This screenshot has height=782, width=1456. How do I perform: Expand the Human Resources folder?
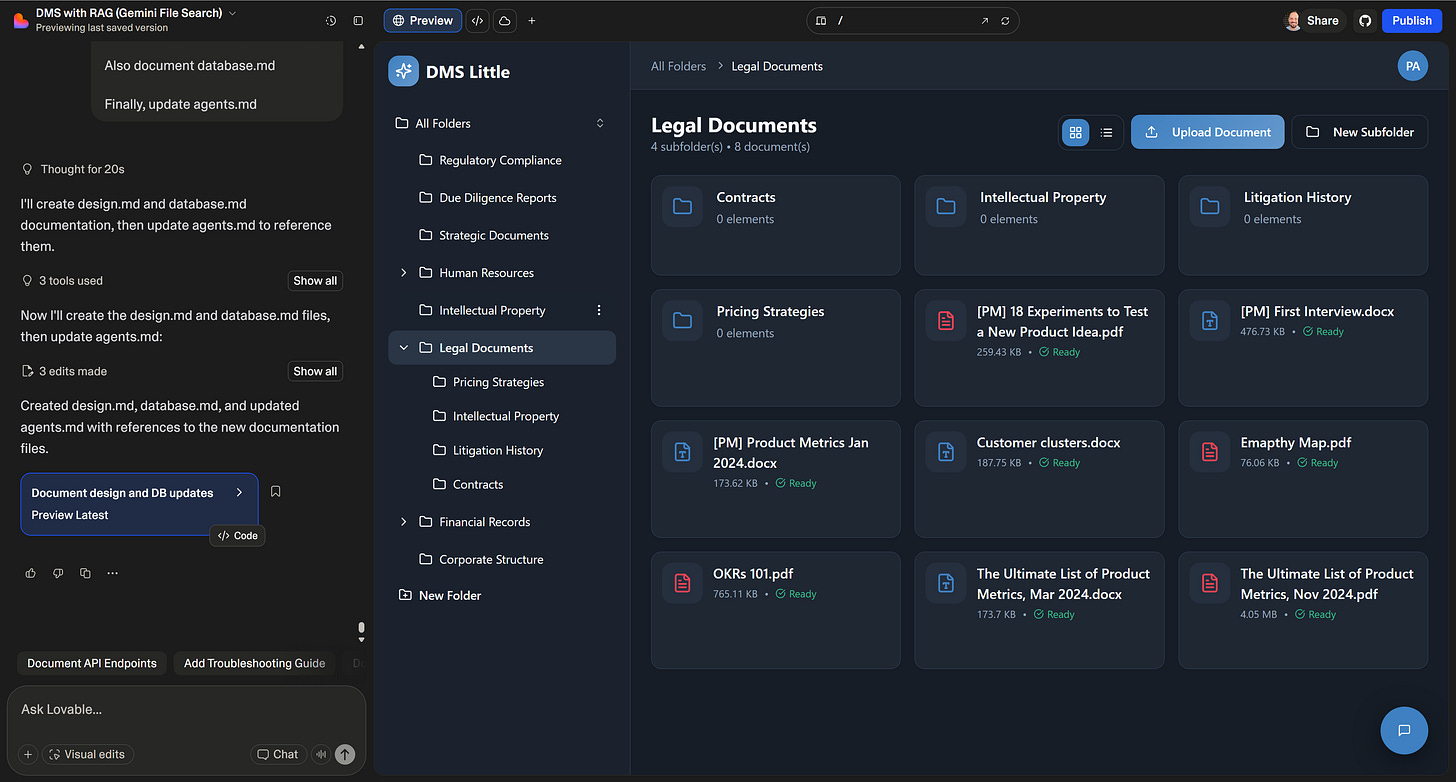pyautogui.click(x=403, y=272)
